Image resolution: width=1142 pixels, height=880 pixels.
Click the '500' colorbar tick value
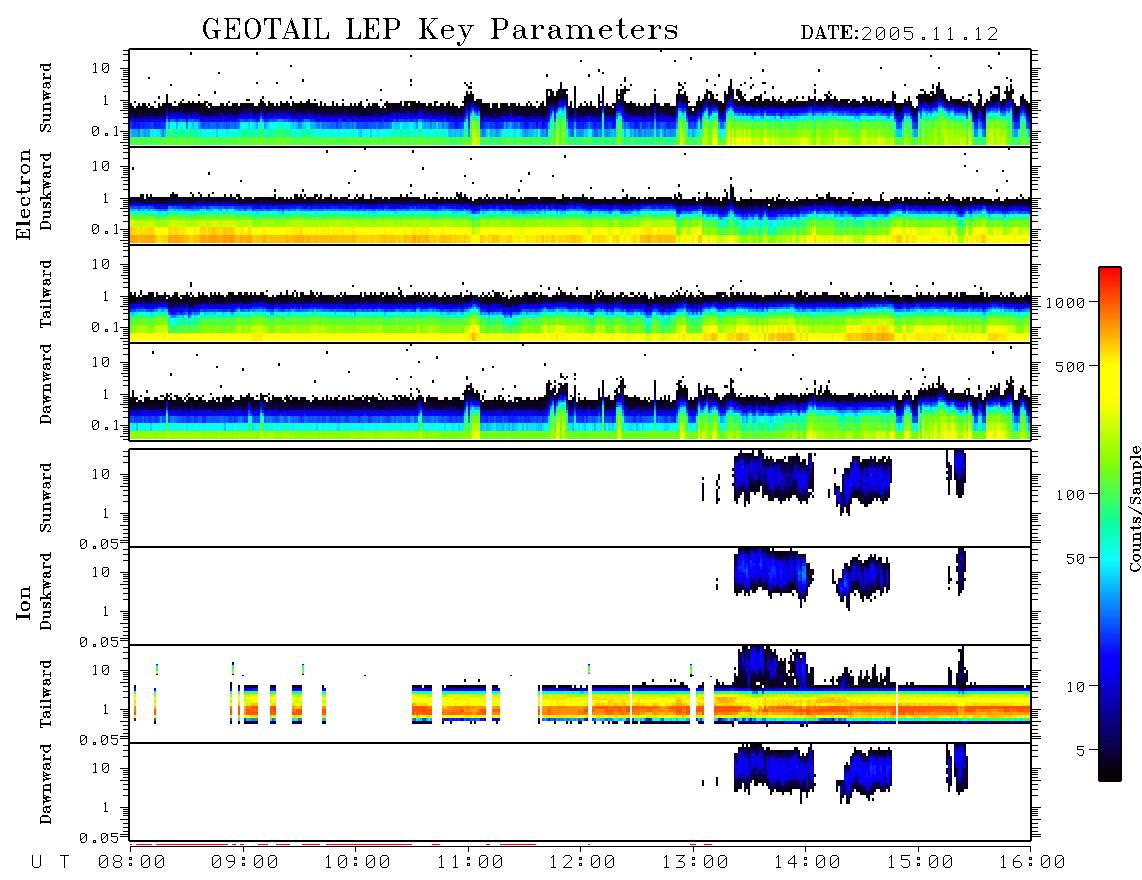click(x=1069, y=366)
